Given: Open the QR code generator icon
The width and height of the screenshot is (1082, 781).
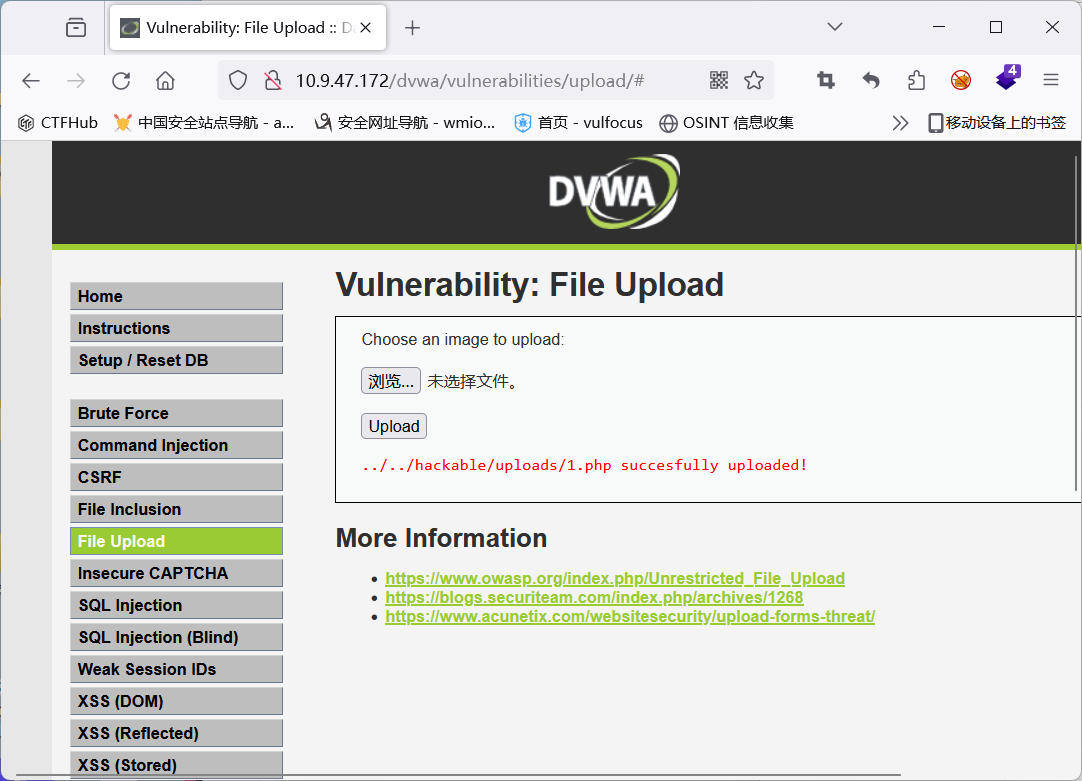Looking at the screenshot, I should [719, 80].
